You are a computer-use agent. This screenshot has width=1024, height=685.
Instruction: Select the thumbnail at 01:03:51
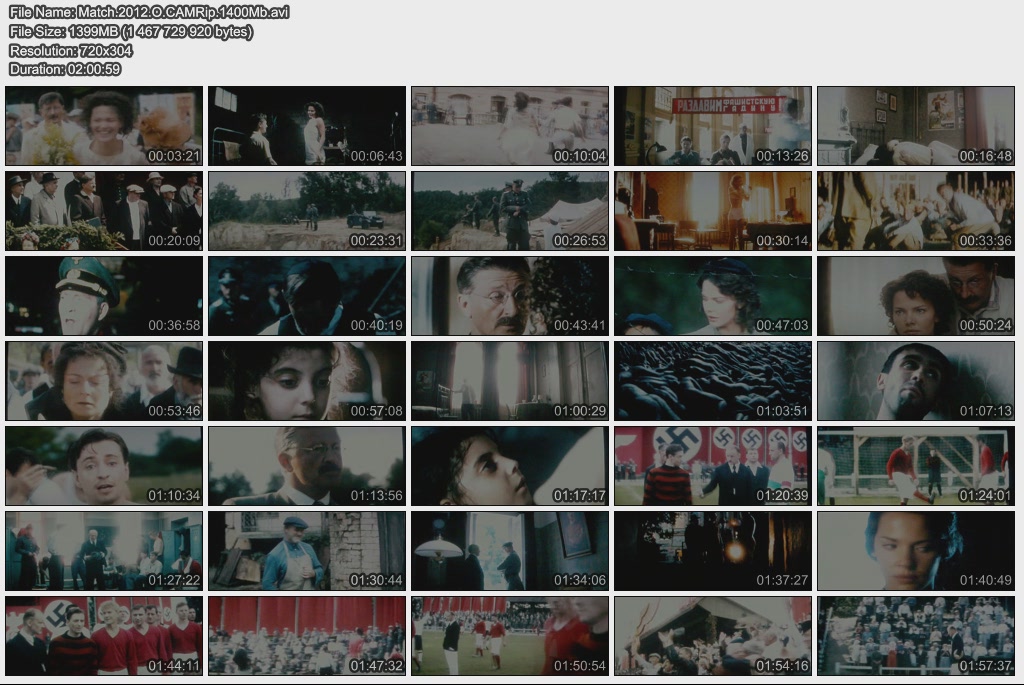click(x=713, y=381)
